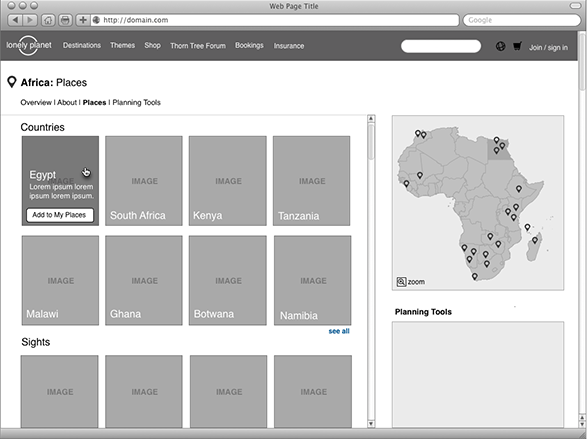Click the print icon in browser toolbar

pos(65,20)
